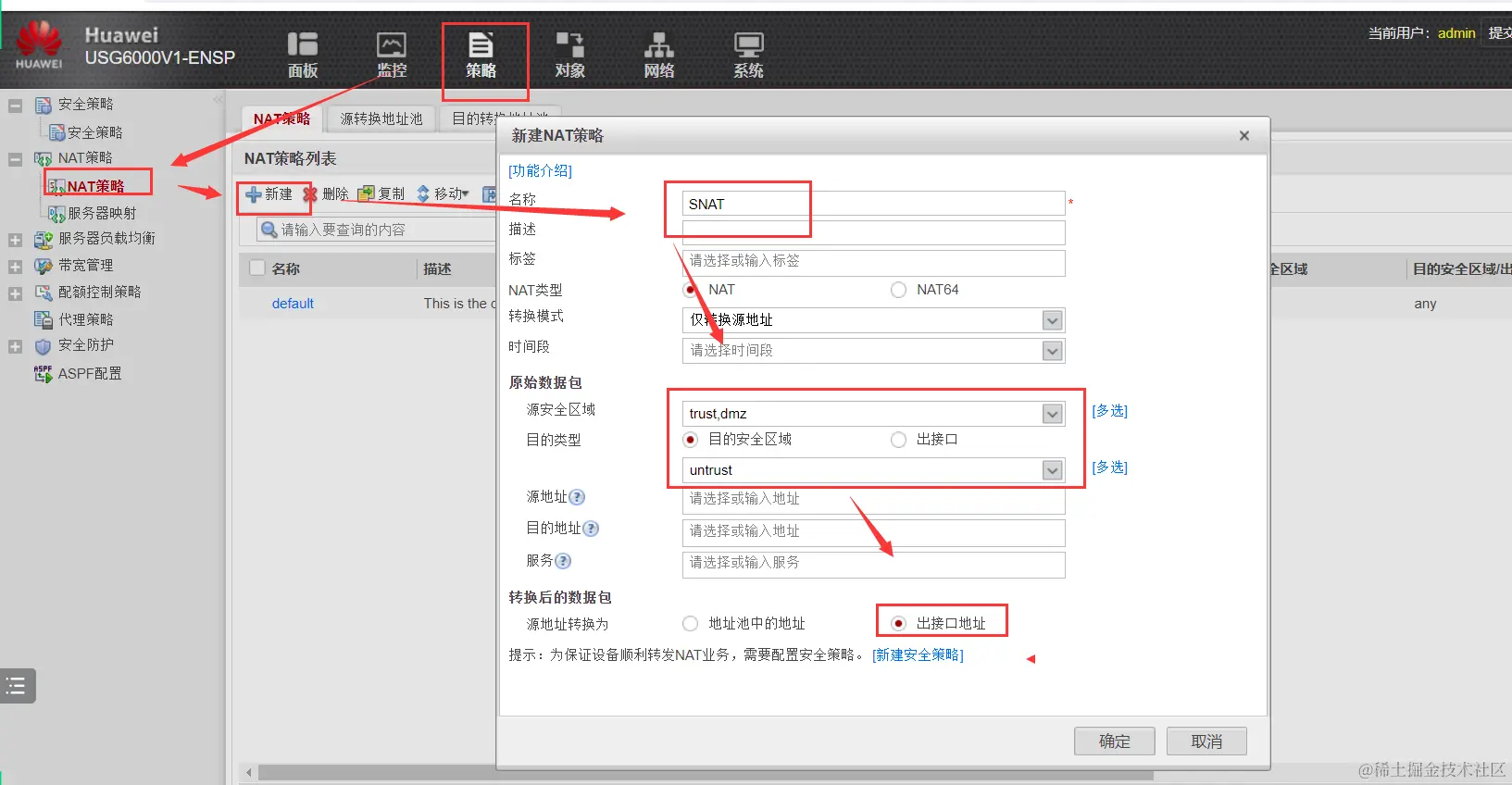This screenshot has height=785, width=1512.
Task: Select the NAT type radio button
Action: [x=690, y=290]
